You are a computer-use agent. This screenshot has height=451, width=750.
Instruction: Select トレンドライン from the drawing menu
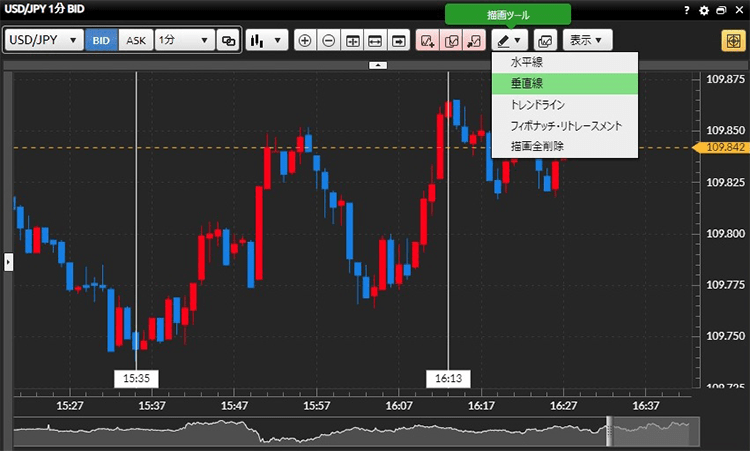click(565, 104)
